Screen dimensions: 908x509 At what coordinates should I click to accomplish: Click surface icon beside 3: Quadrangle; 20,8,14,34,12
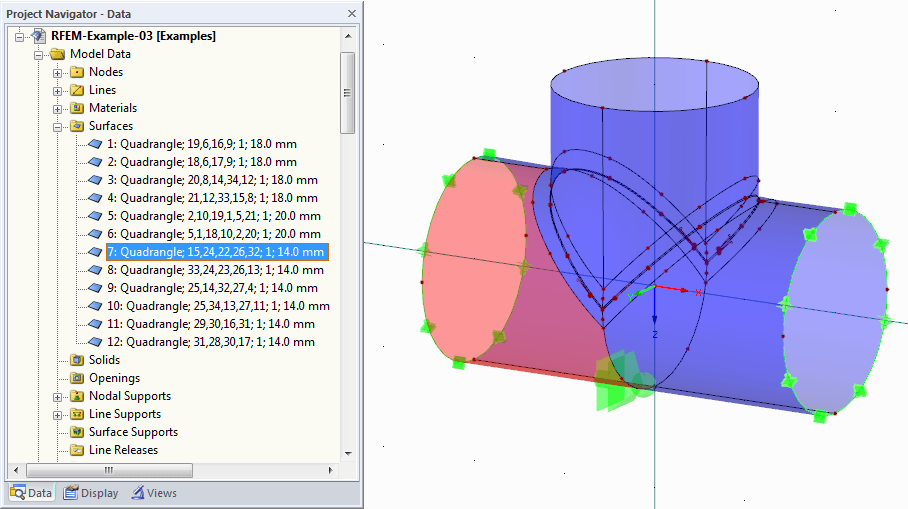tap(96, 180)
